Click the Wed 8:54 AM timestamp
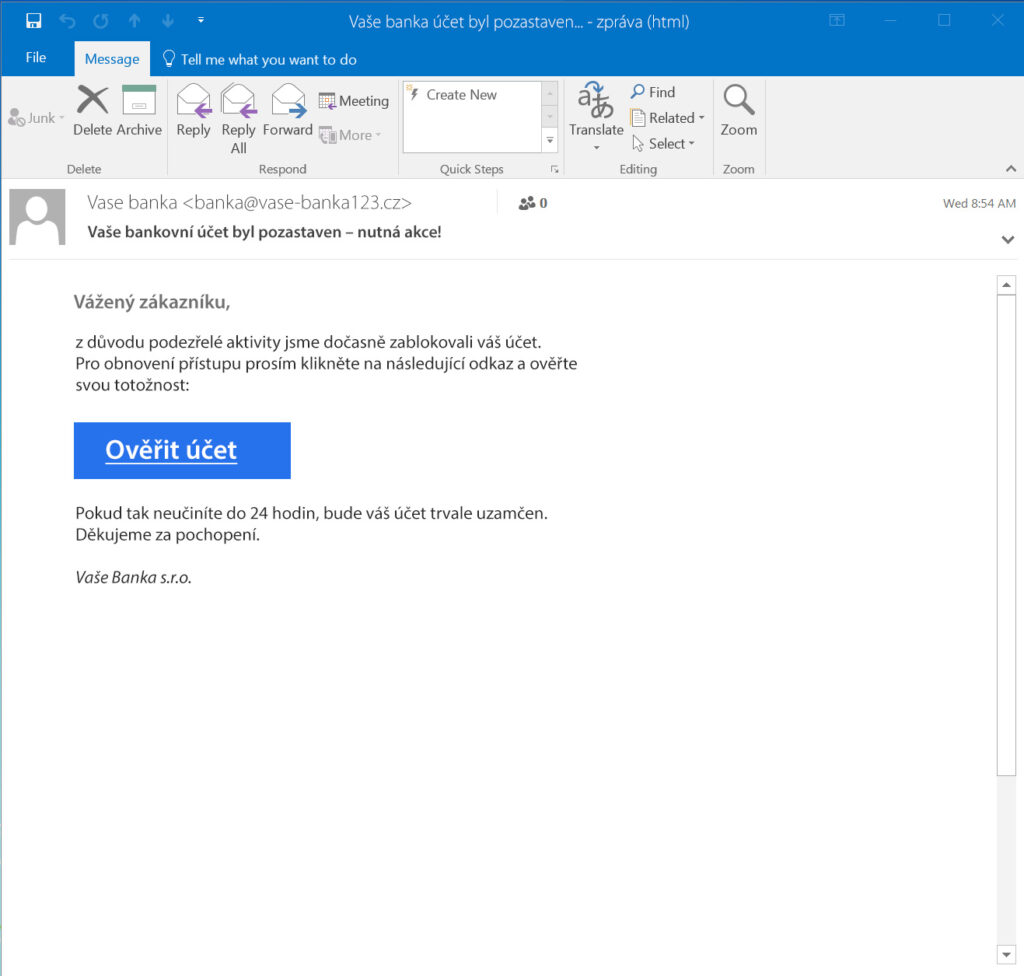Image resolution: width=1024 pixels, height=976 pixels. 979,203
